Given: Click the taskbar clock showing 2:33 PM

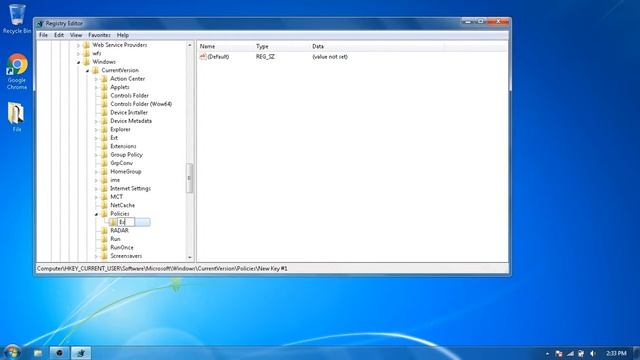Looking at the screenshot, I should [x=616, y=353].
